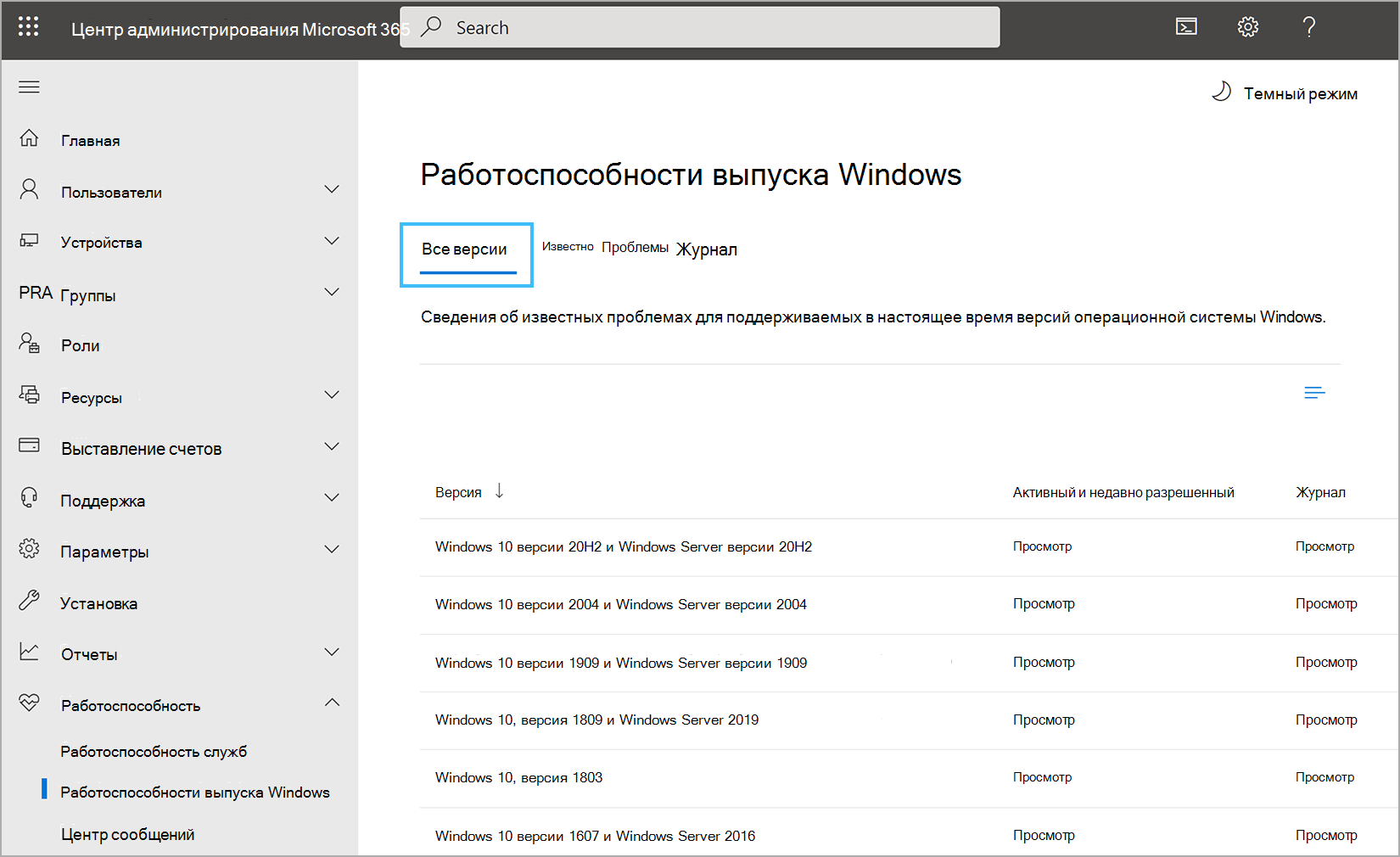Click the Выставление счетов card icon

pyautogui.click(x=29, y=445)
